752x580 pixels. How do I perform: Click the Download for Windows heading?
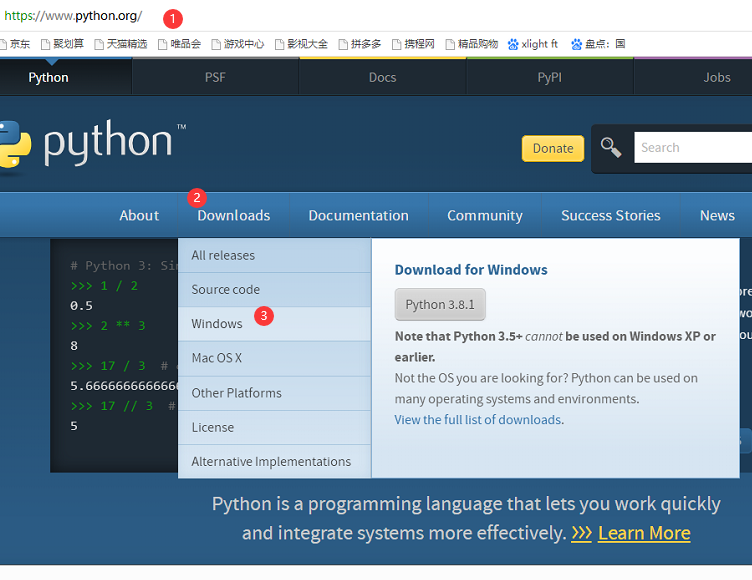coord(471,270)
